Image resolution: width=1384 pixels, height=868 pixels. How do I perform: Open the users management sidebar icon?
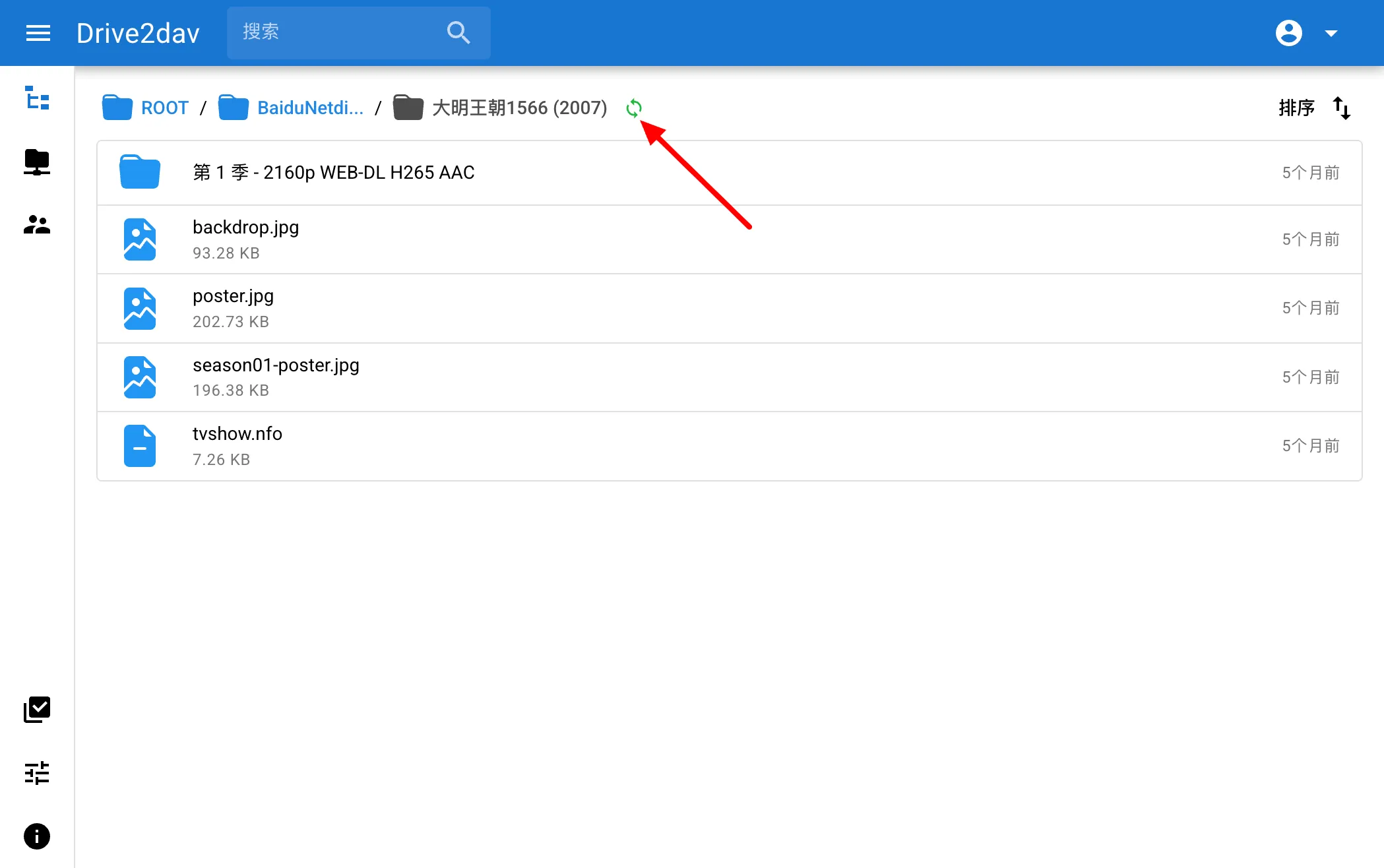pos(37,225)
